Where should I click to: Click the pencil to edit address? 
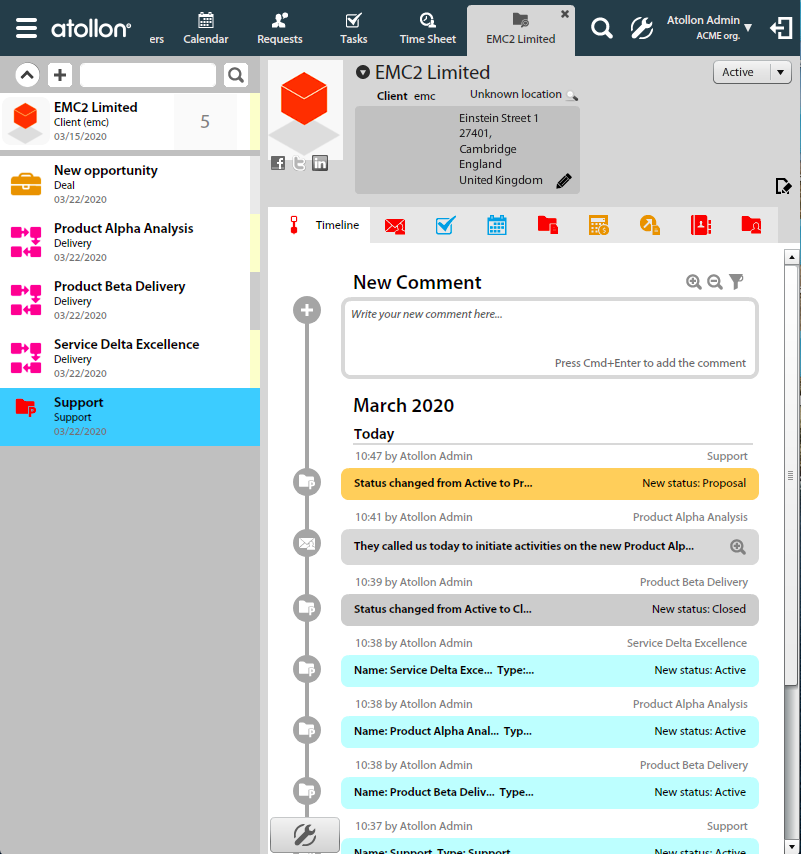[564, 181]
